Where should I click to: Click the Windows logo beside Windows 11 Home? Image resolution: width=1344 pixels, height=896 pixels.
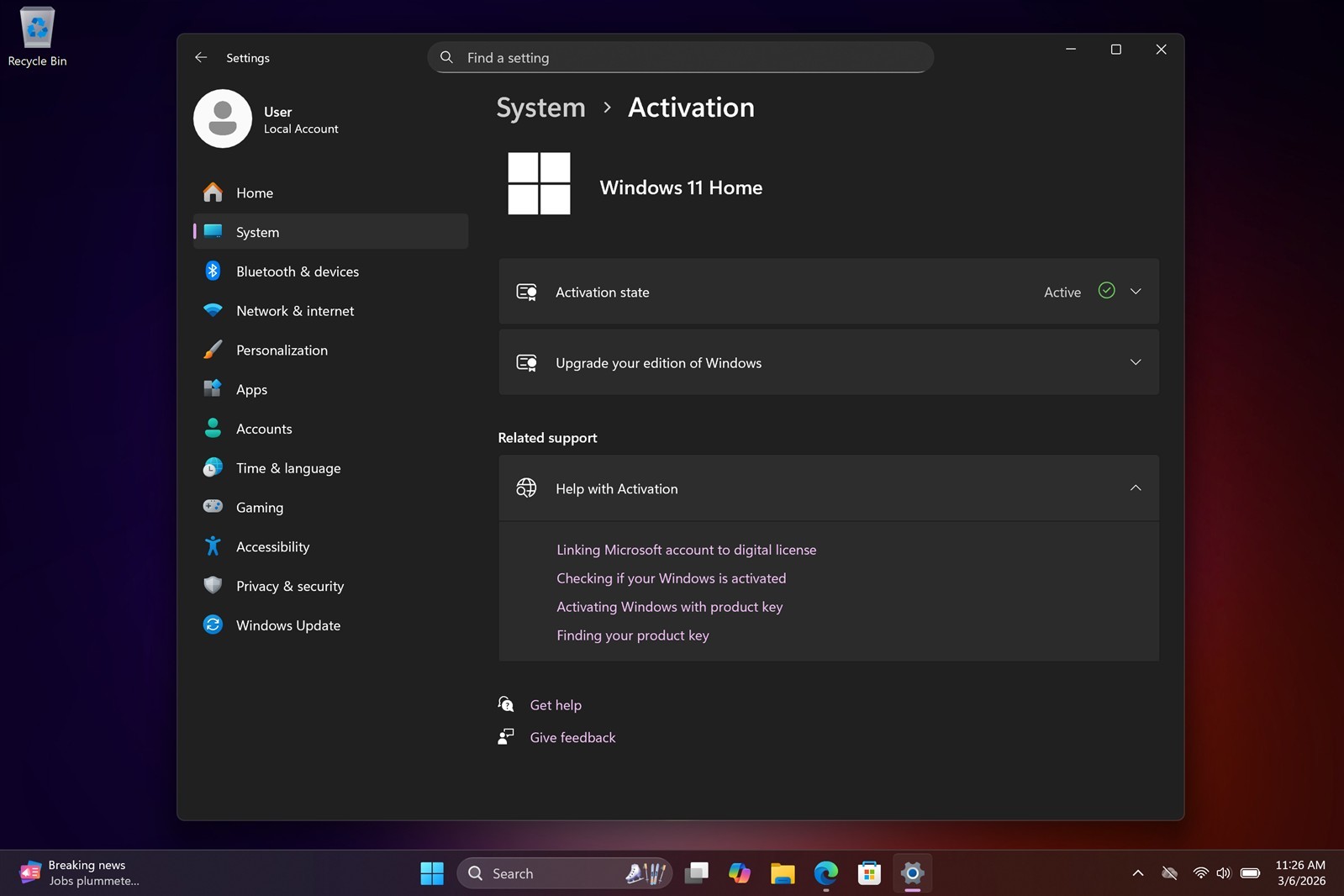pos(539,183)
